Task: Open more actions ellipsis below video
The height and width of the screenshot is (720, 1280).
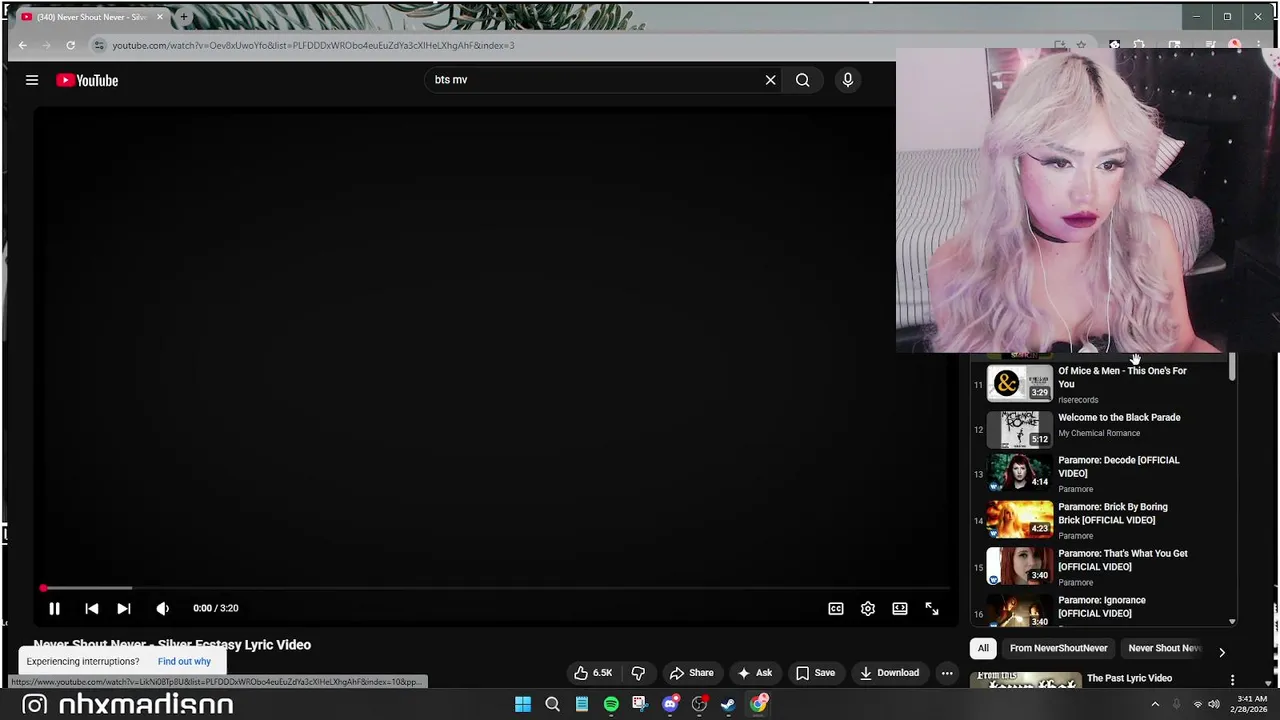Action: pos(946,673)
